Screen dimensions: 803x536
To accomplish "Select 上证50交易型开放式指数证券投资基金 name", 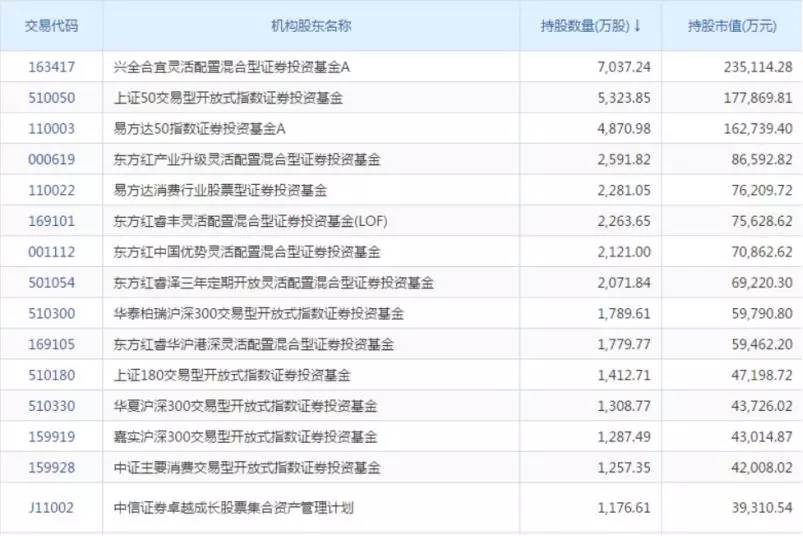I will tap(228, 97).
